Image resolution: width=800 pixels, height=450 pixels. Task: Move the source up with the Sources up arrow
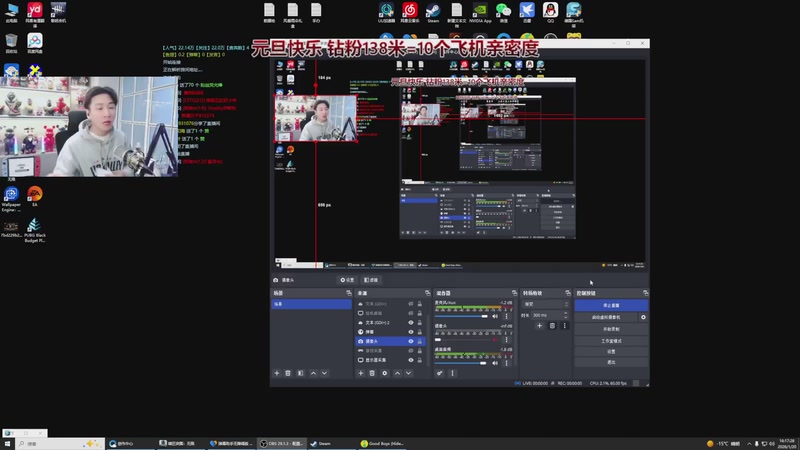pos(397,373)
